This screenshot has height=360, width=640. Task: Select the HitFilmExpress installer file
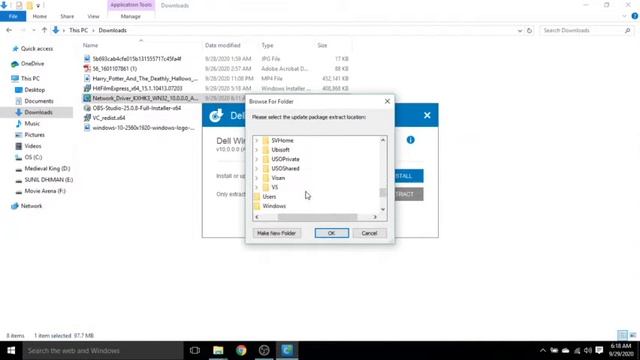[x=137, y=88]
